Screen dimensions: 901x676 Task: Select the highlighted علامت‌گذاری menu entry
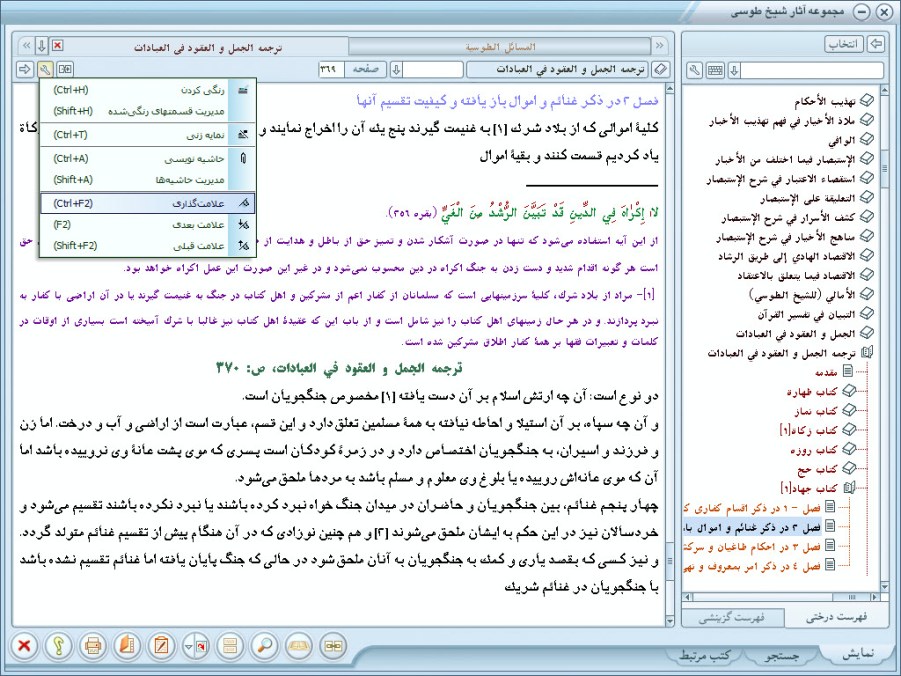coord(148,203)
